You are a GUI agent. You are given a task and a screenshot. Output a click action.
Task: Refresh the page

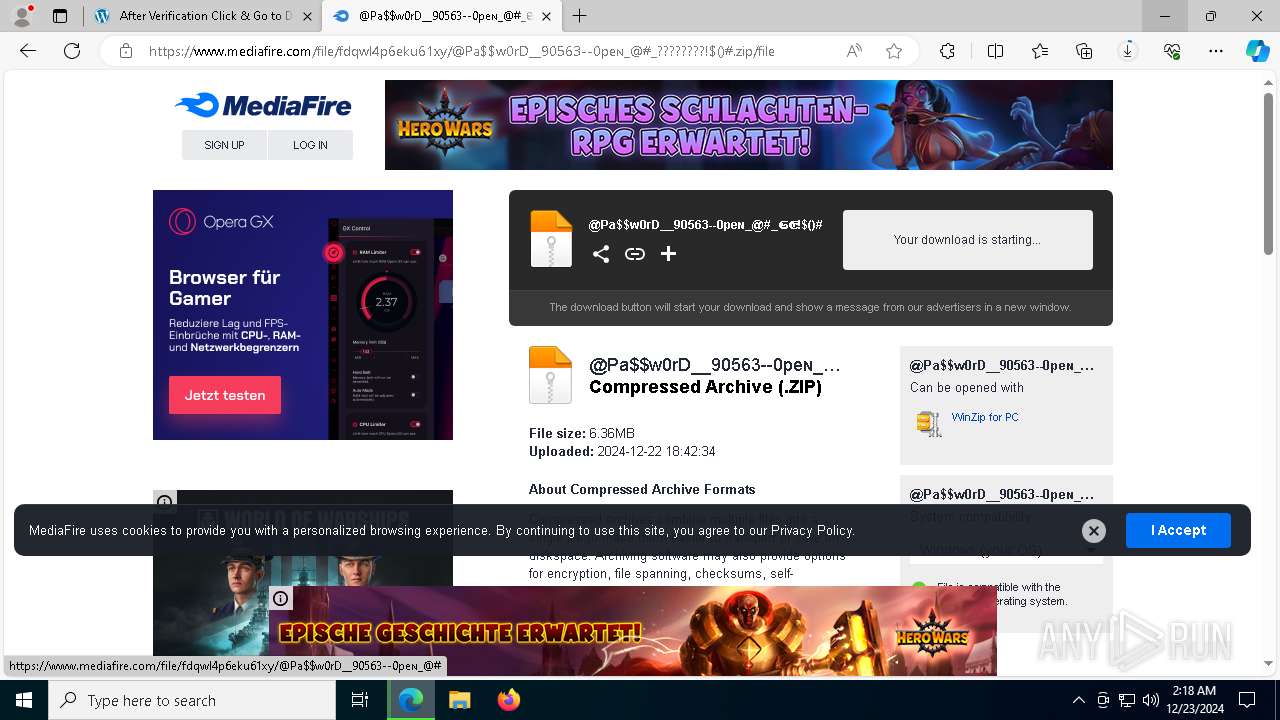[x=72, y=51]
